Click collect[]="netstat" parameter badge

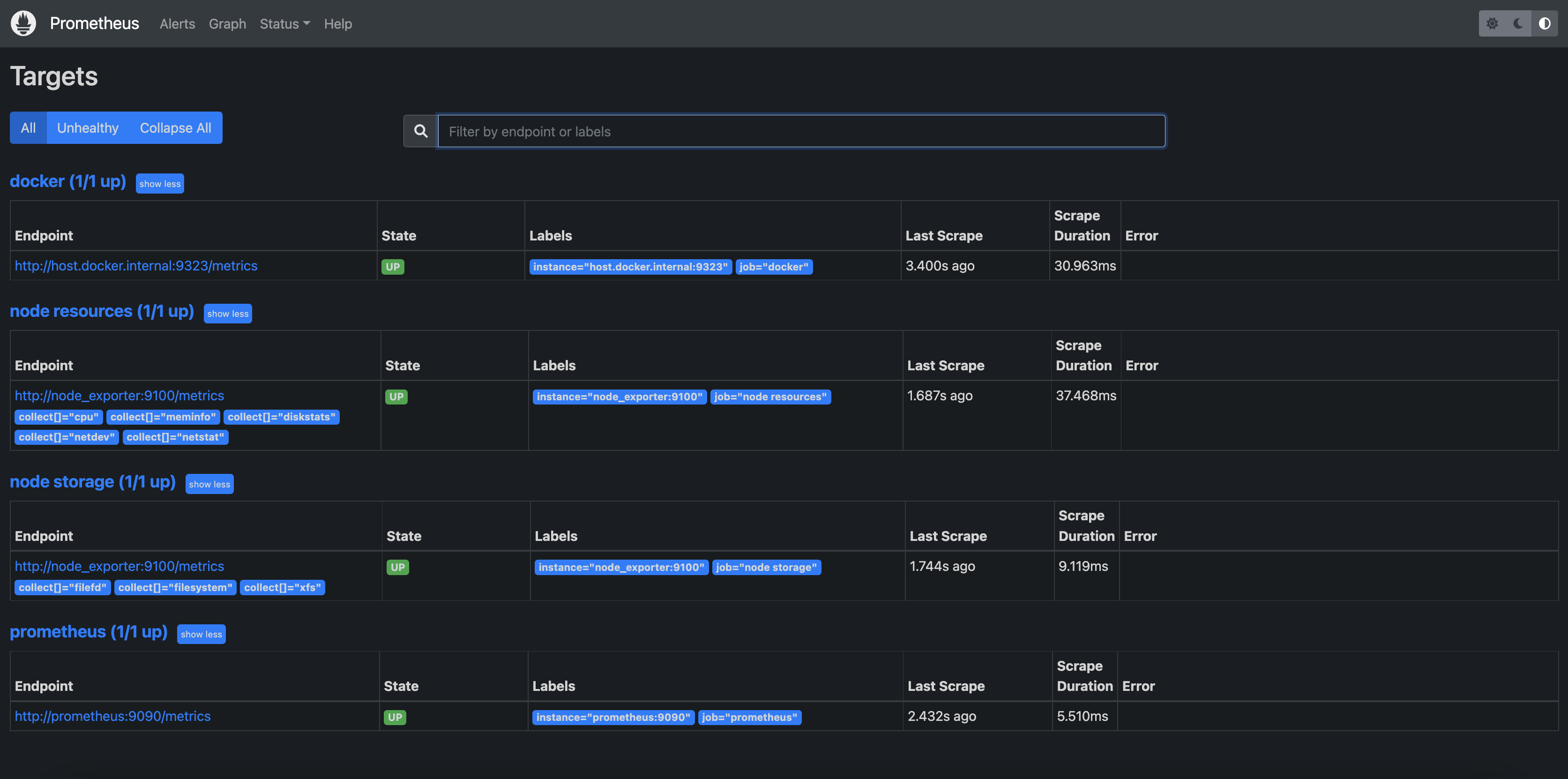coord(175,437)
